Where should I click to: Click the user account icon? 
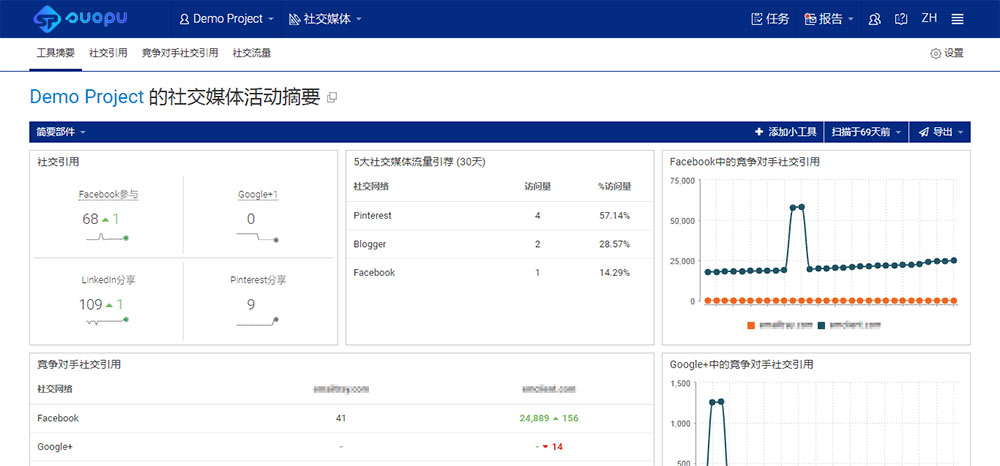[875, 19]
